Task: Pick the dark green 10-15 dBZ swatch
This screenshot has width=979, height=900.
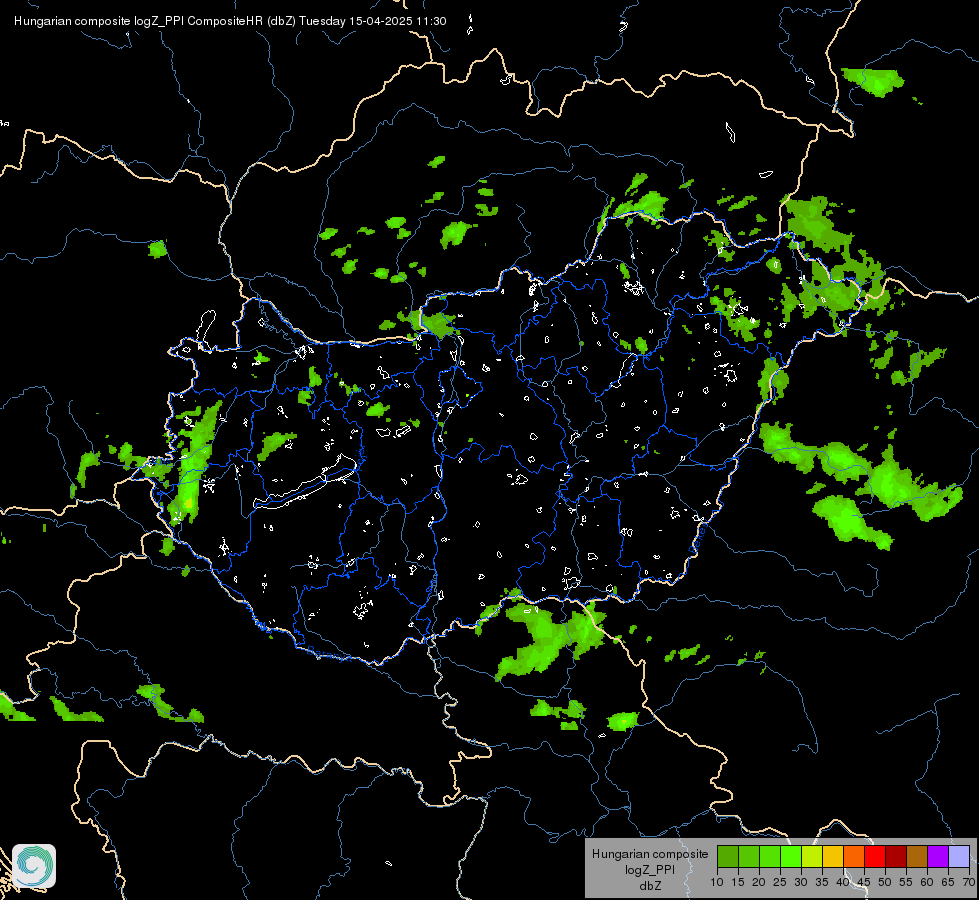Action: point(728,856)
